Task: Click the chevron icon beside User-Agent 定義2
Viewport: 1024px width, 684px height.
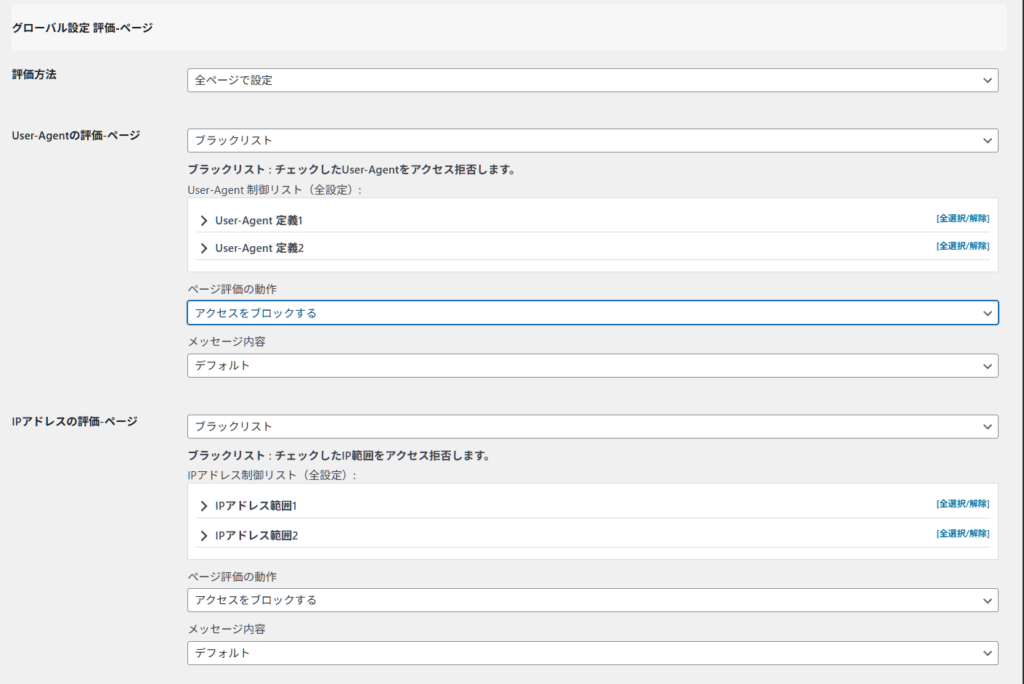Action: click(x=204, y=248)
